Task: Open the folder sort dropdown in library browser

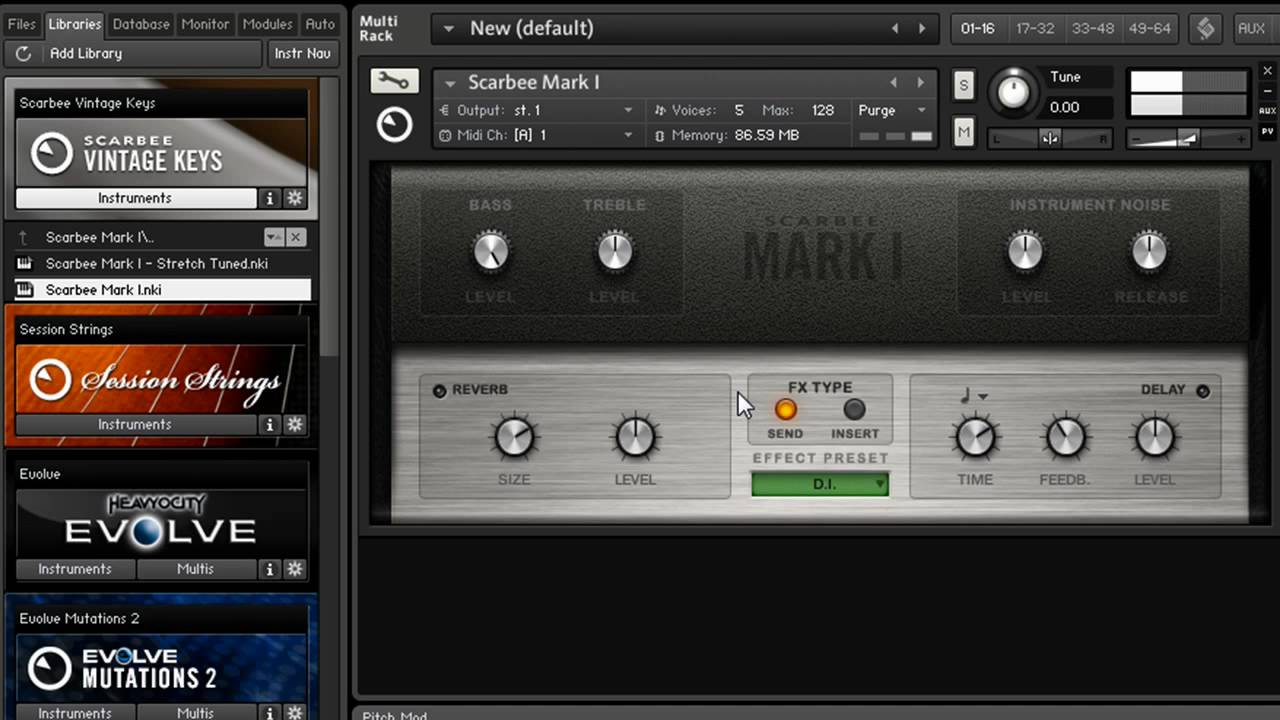Action: (x=273, y=237)
